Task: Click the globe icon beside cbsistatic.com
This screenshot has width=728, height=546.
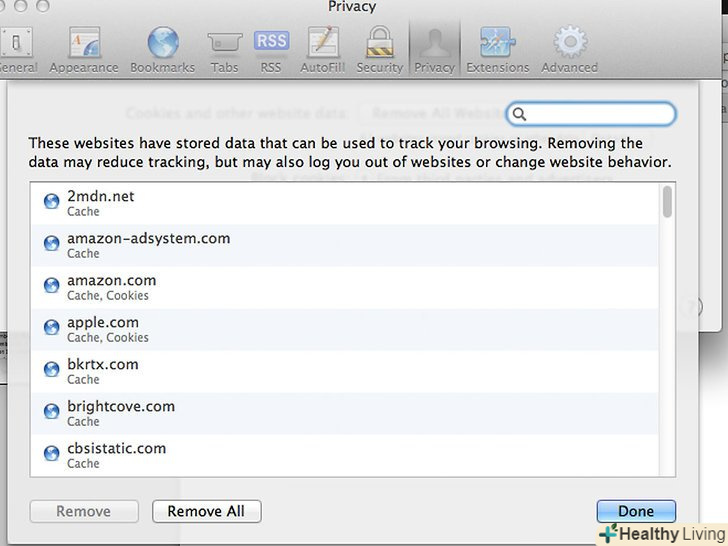Action: 52,454
